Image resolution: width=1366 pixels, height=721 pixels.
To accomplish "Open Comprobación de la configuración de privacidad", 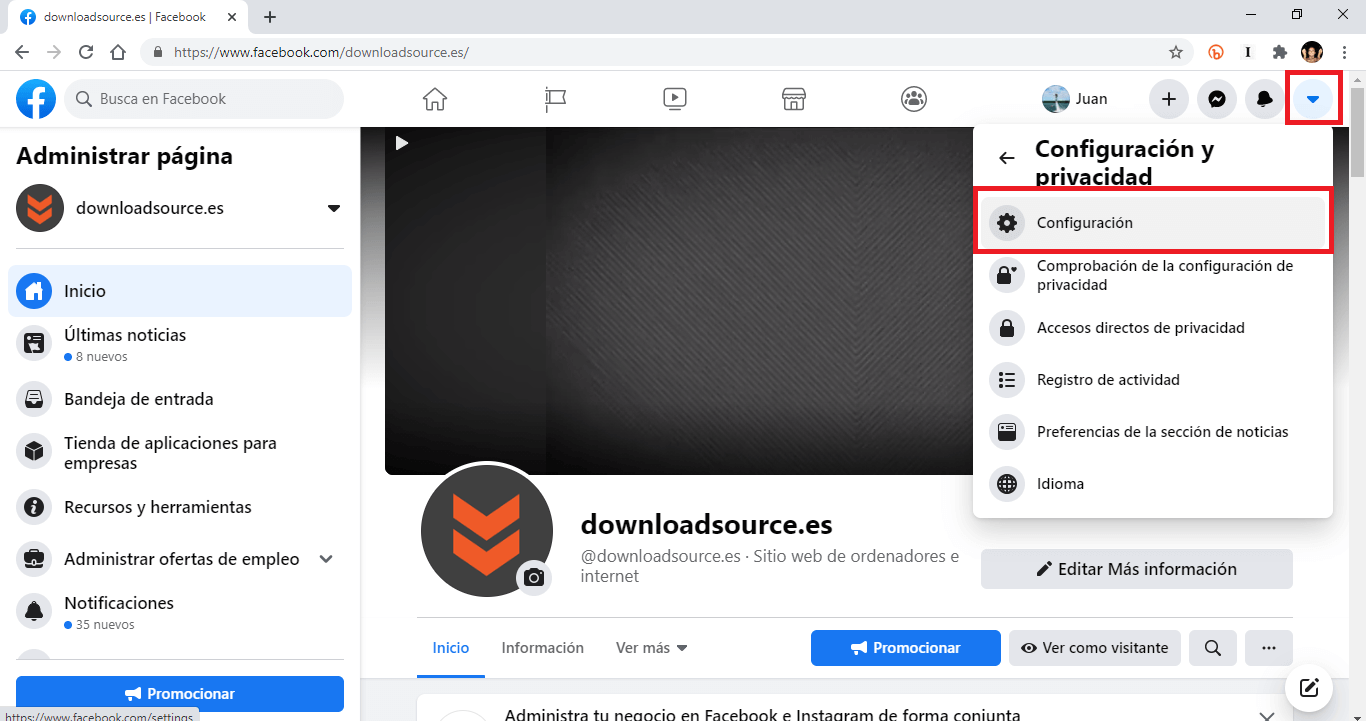I will [1153, 275].
